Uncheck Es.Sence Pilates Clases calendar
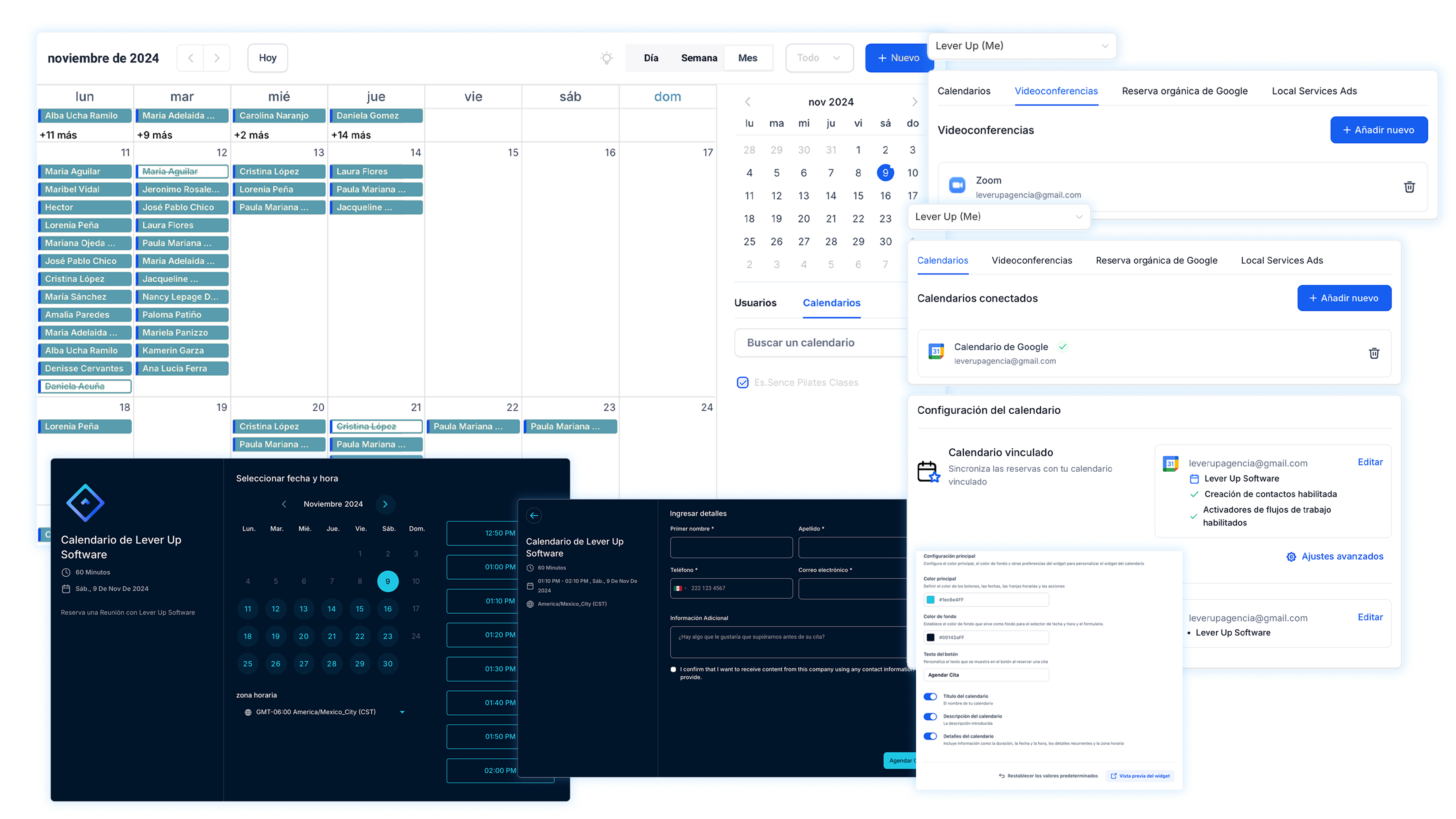This screenshot has height=819, width=1456. click(x=743, y=383)
